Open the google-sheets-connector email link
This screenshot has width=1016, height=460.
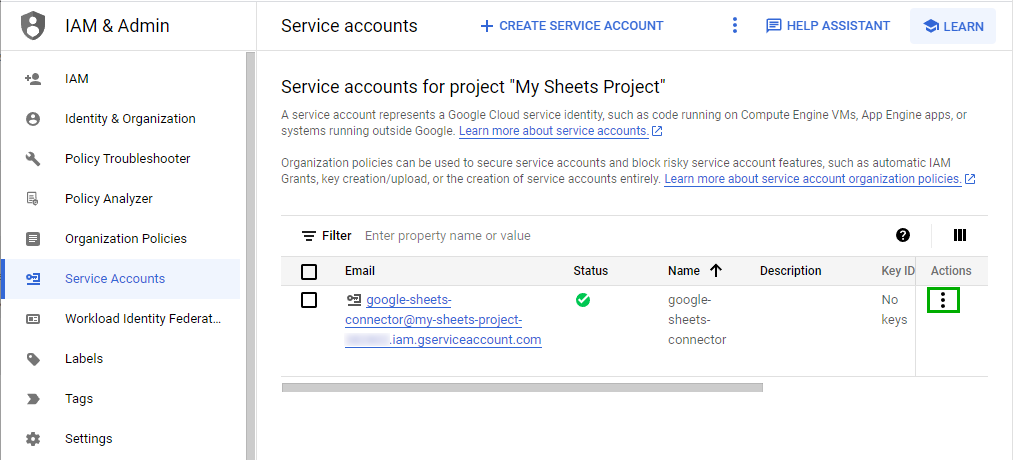click(443, 320)
